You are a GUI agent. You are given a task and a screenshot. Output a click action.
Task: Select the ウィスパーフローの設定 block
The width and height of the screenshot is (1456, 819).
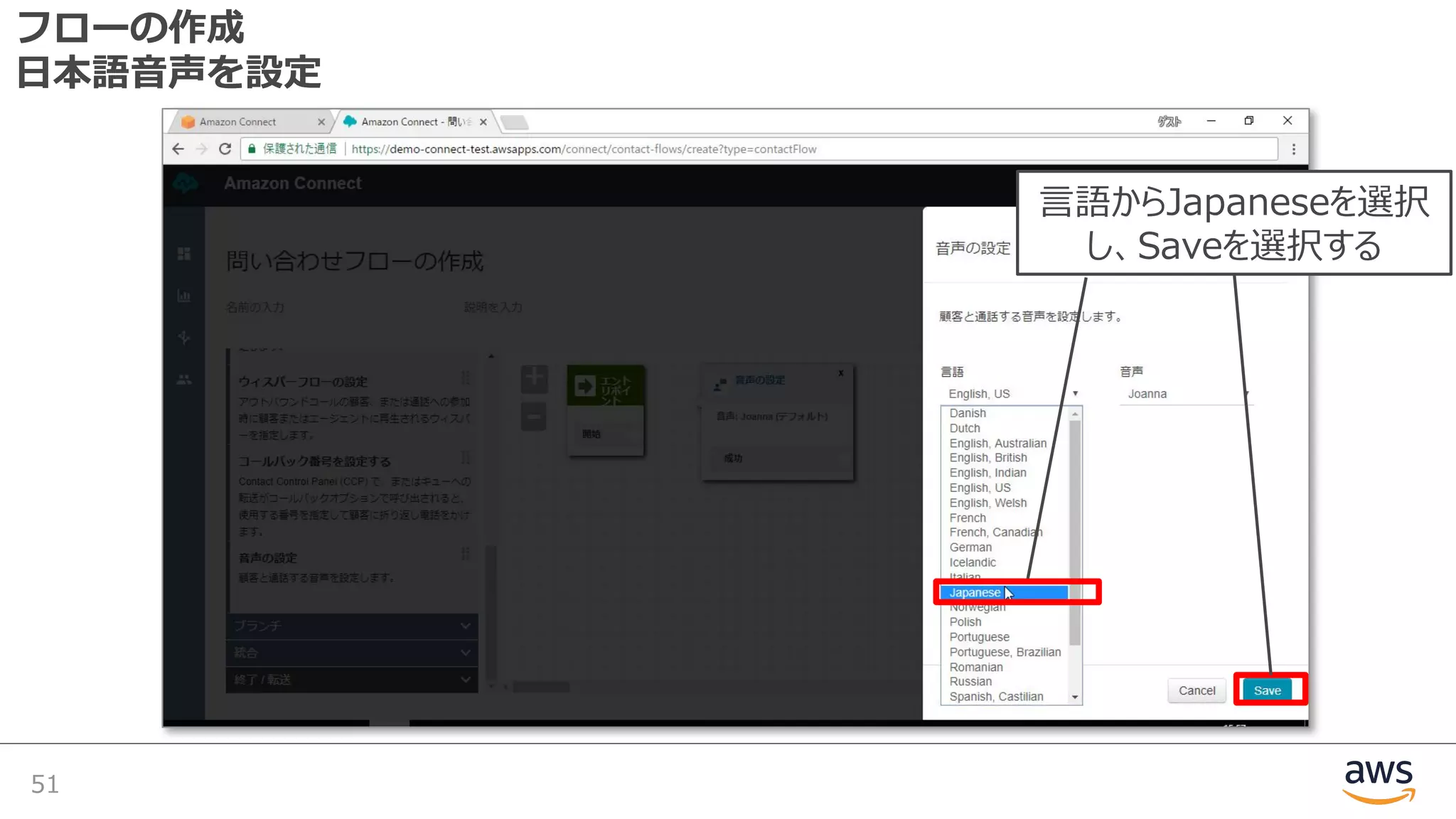coord(354,407)
